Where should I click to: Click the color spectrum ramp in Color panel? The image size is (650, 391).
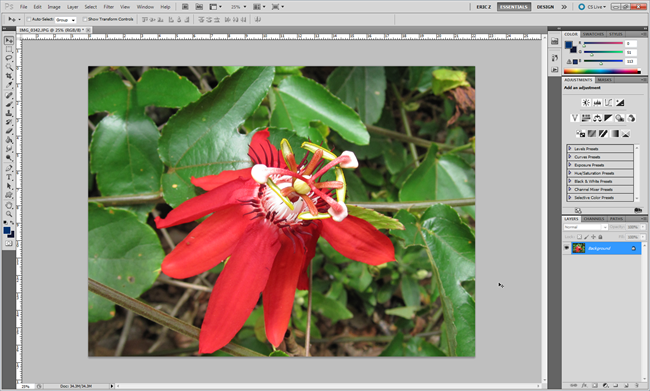pos(602,71)
